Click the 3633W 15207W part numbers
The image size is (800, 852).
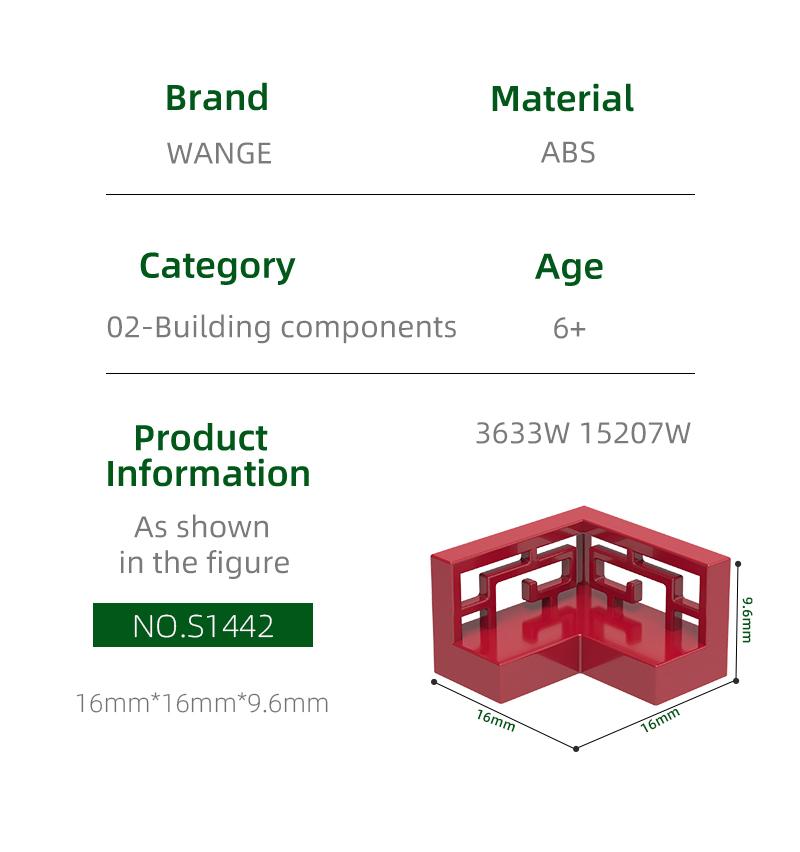tap(583, 434)
